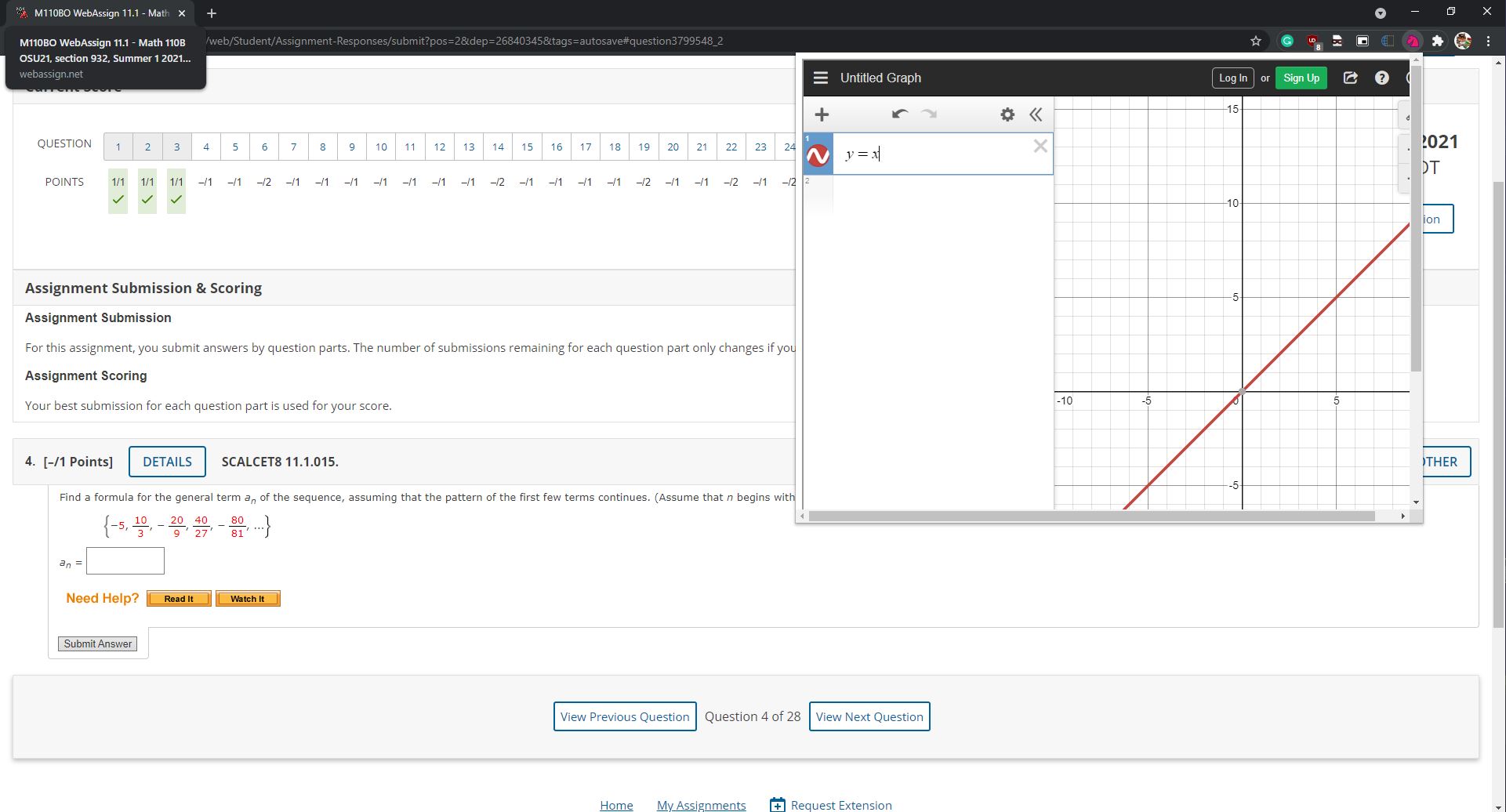Remove expression 1 with its X

coord(1040,146)
